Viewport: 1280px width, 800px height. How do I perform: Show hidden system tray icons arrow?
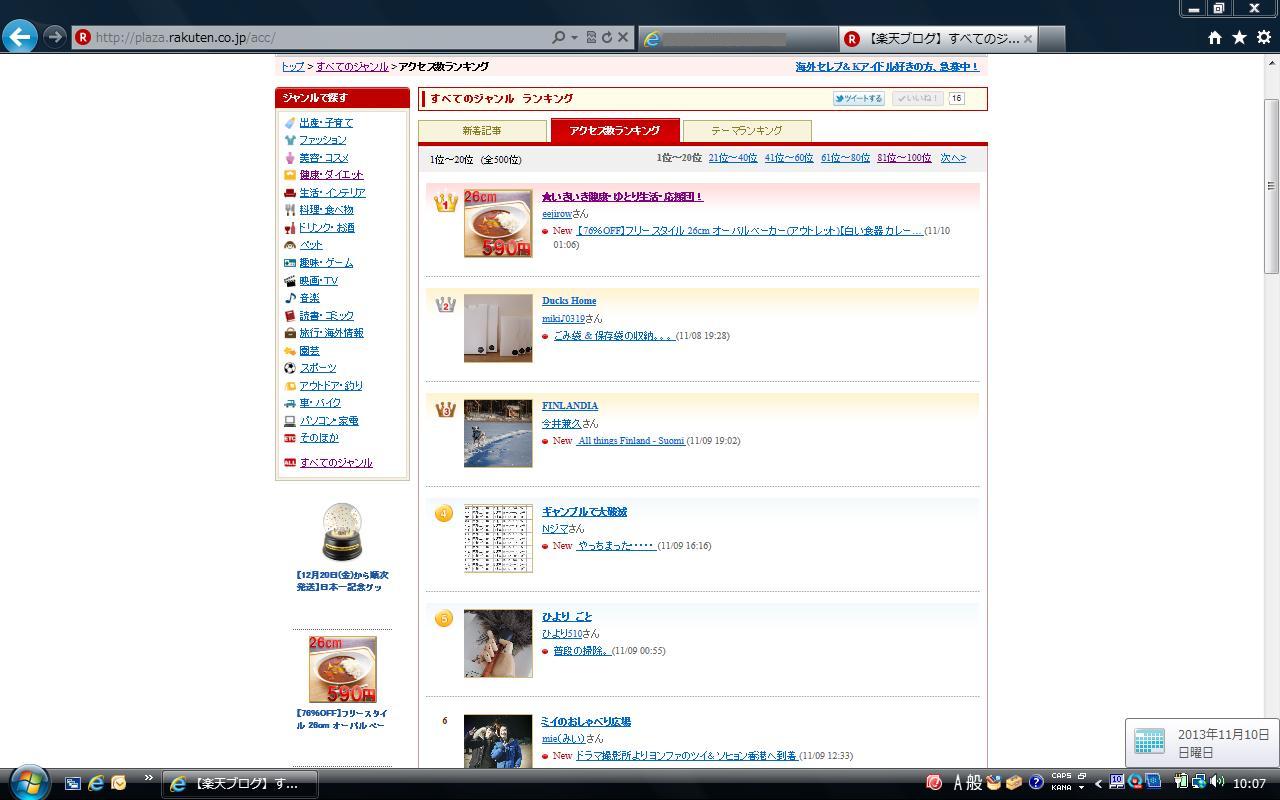click(1098, 783)
